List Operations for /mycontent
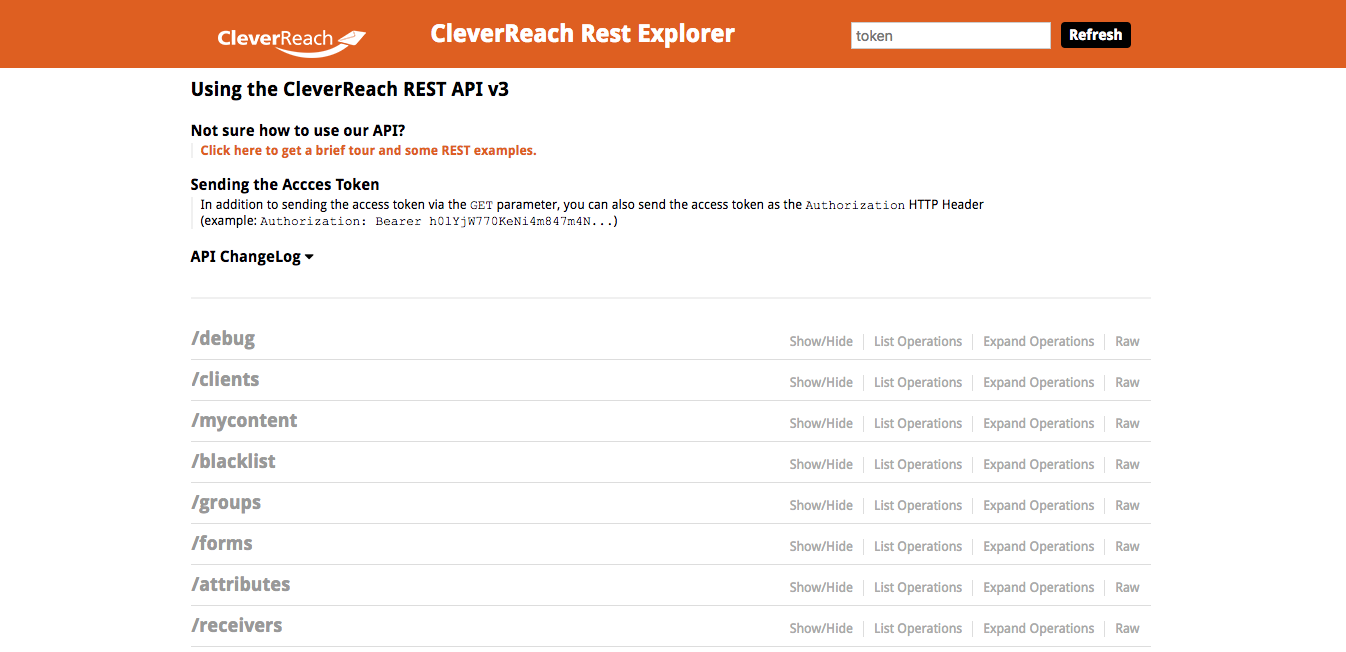 918,423
